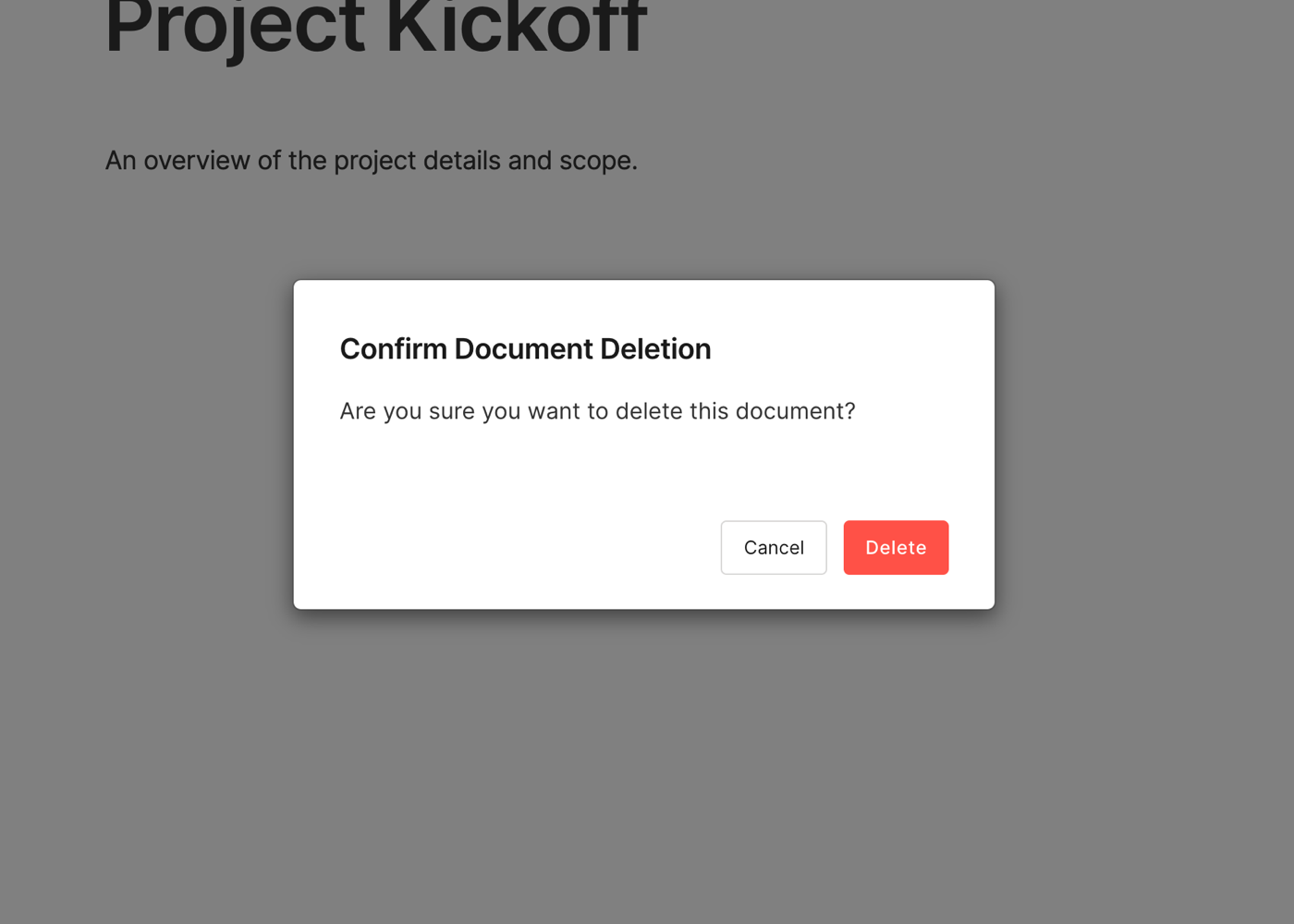The width and height of the screenshot is (1294, 924).
Task: Click the word "Project" in page heading
Action: 235,28
